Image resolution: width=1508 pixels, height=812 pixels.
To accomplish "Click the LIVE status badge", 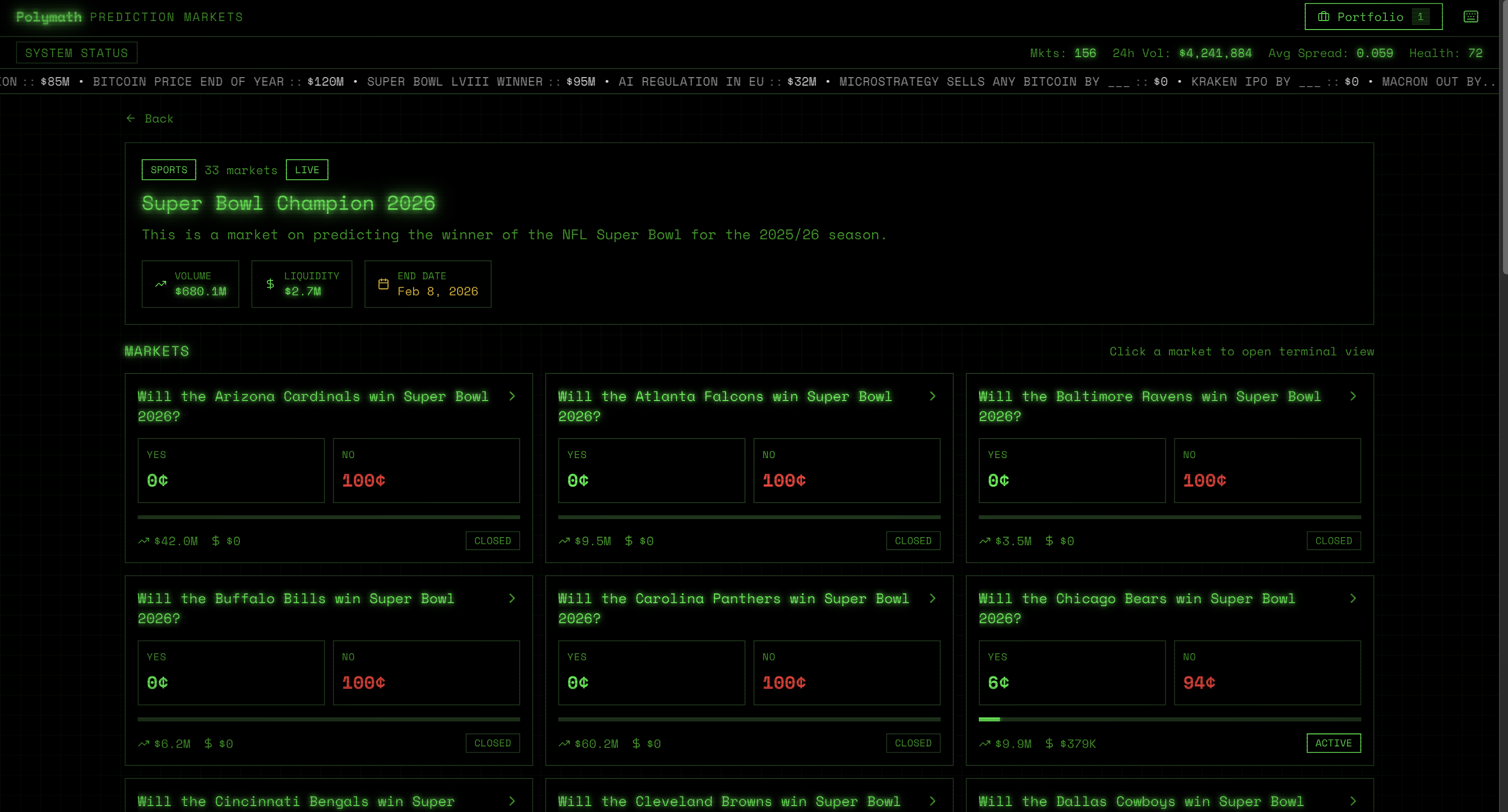I will [x=307, y=170].
